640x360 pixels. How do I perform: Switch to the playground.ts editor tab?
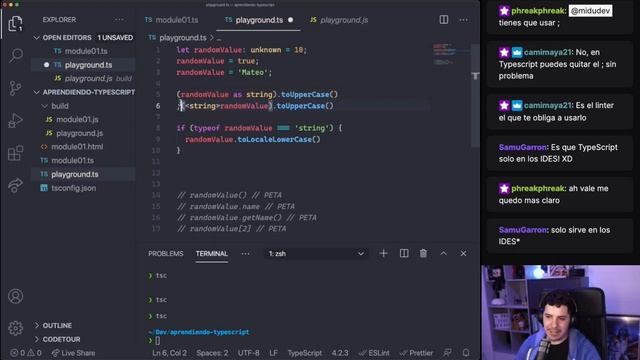tap(259, 20)
